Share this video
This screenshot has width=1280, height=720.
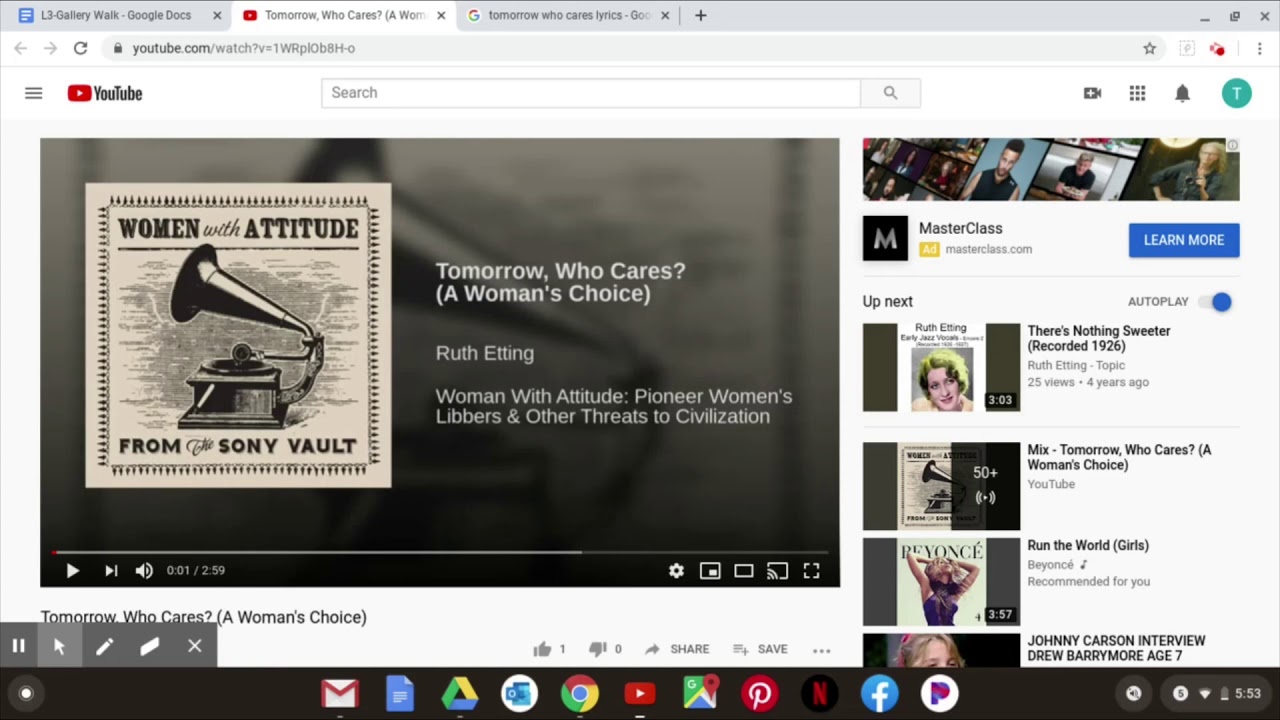coord(677,649)
